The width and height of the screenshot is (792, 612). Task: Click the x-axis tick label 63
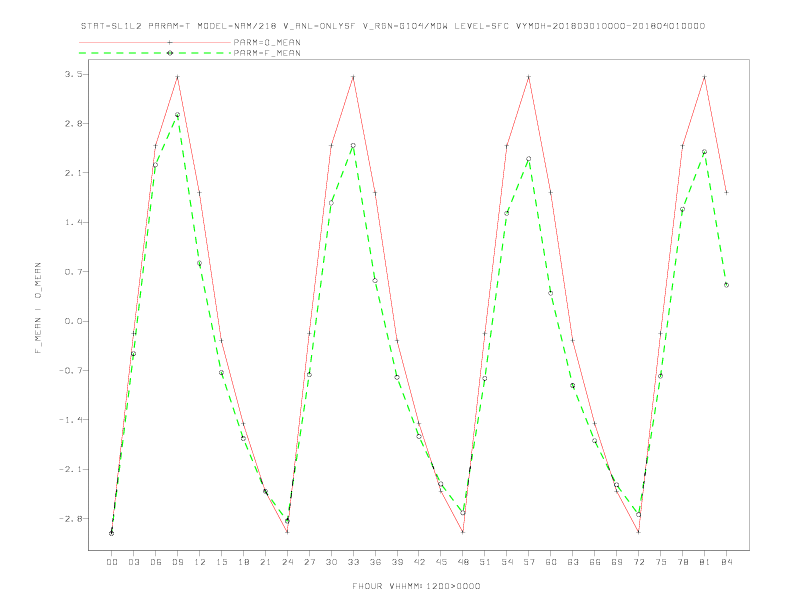[573, 562]
